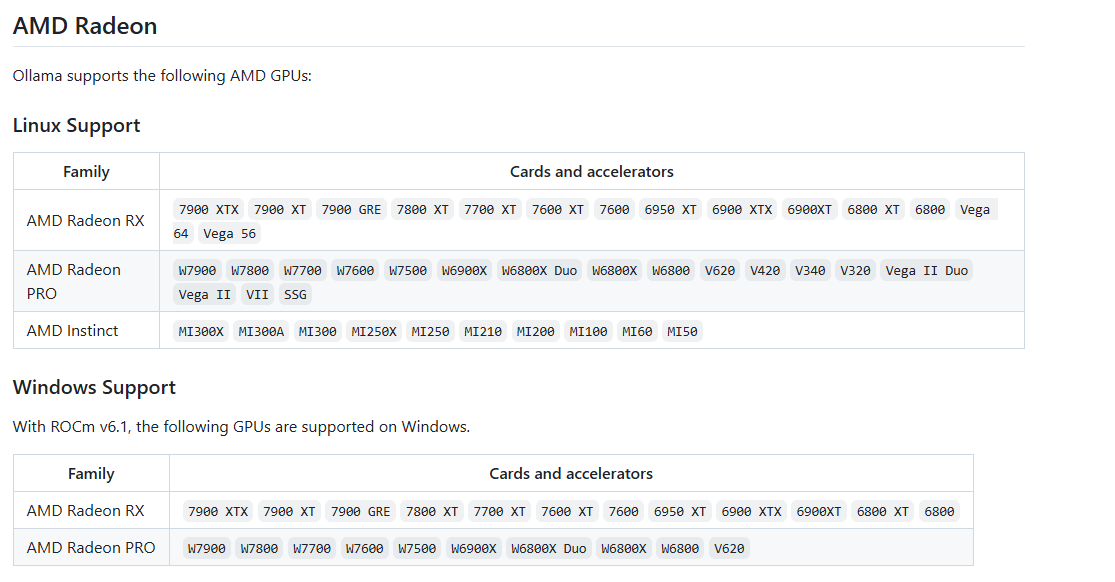Select AMD Radeon RX row label in Linux table
The image size is (1115, 582).
pyautogui.click(x=85, y=221)
